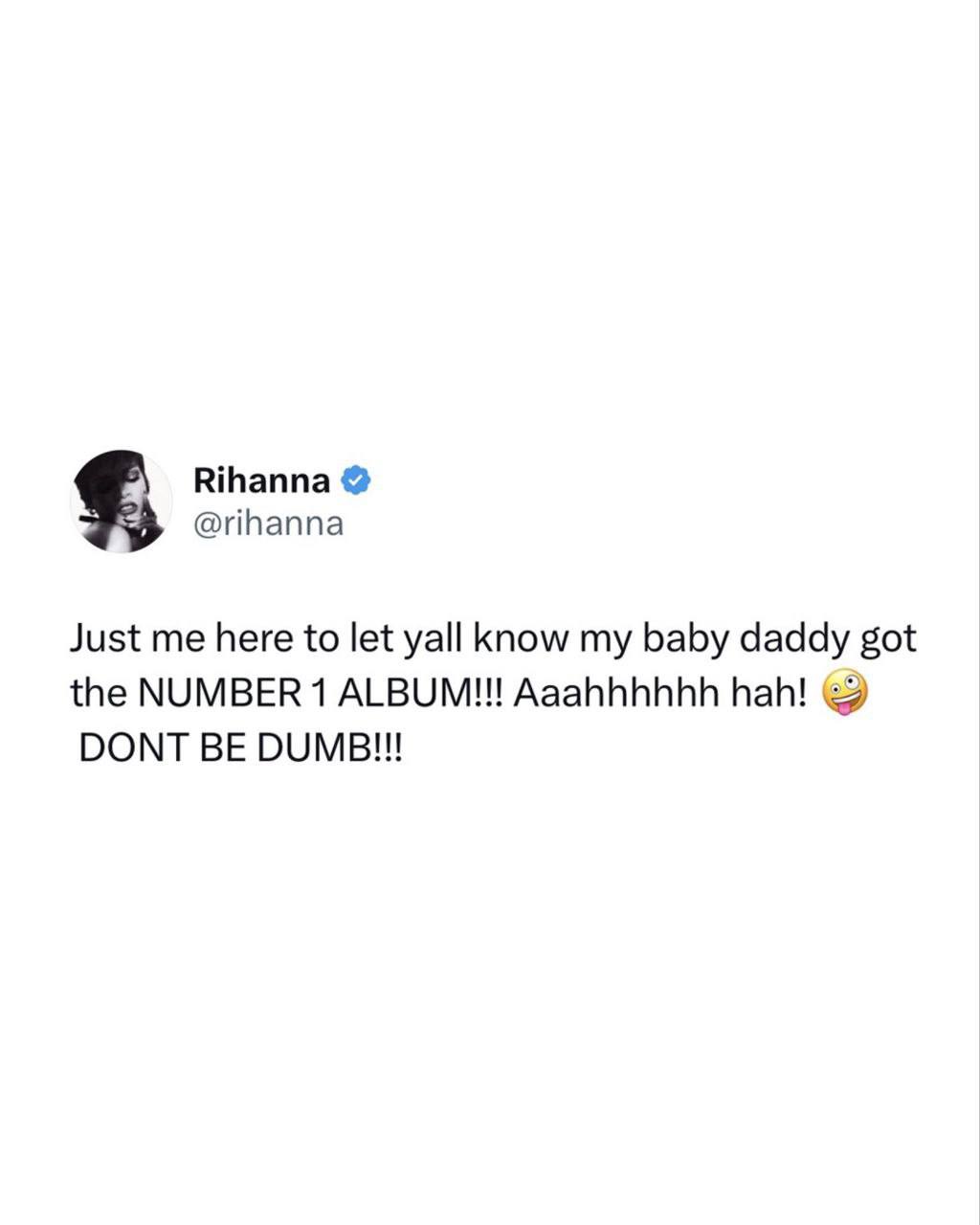Viewport: 980px width, 1225px height.
Task: Visit the @rihanna handle link
Action: coord(268,524)
